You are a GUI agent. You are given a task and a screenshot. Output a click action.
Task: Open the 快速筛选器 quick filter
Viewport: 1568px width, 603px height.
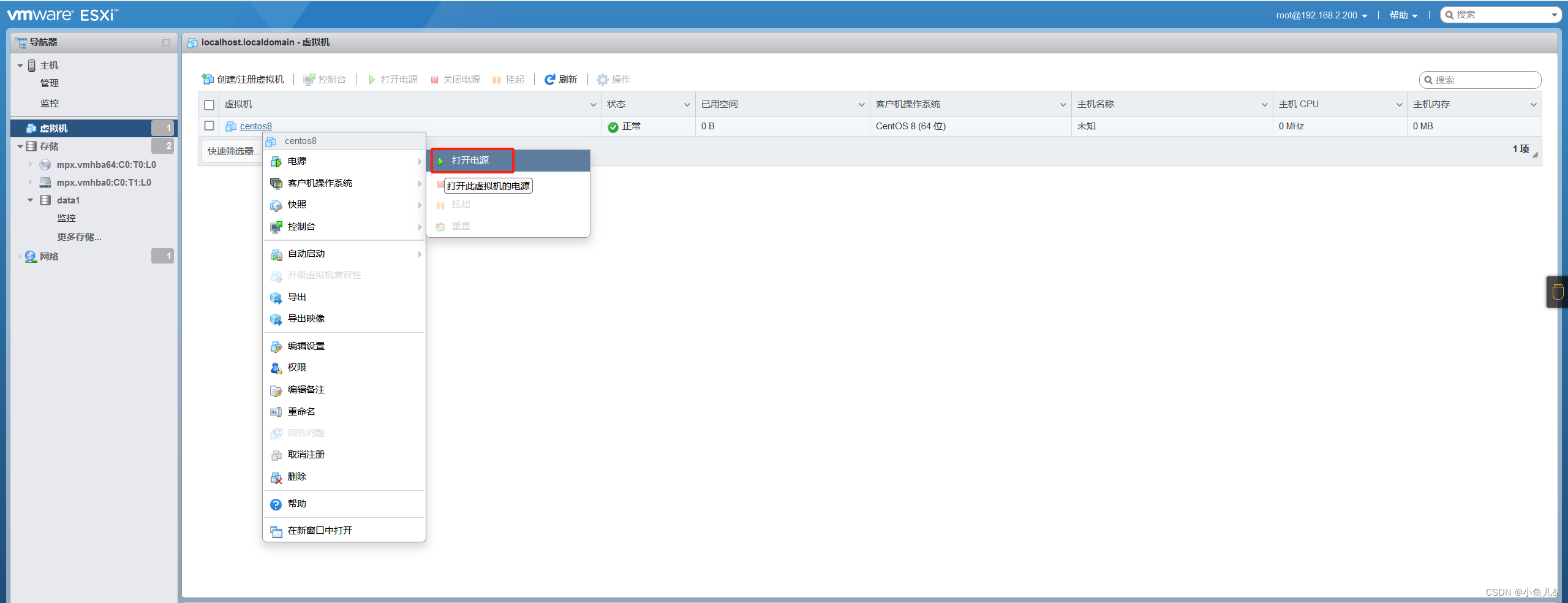click(x=233, y=151)
